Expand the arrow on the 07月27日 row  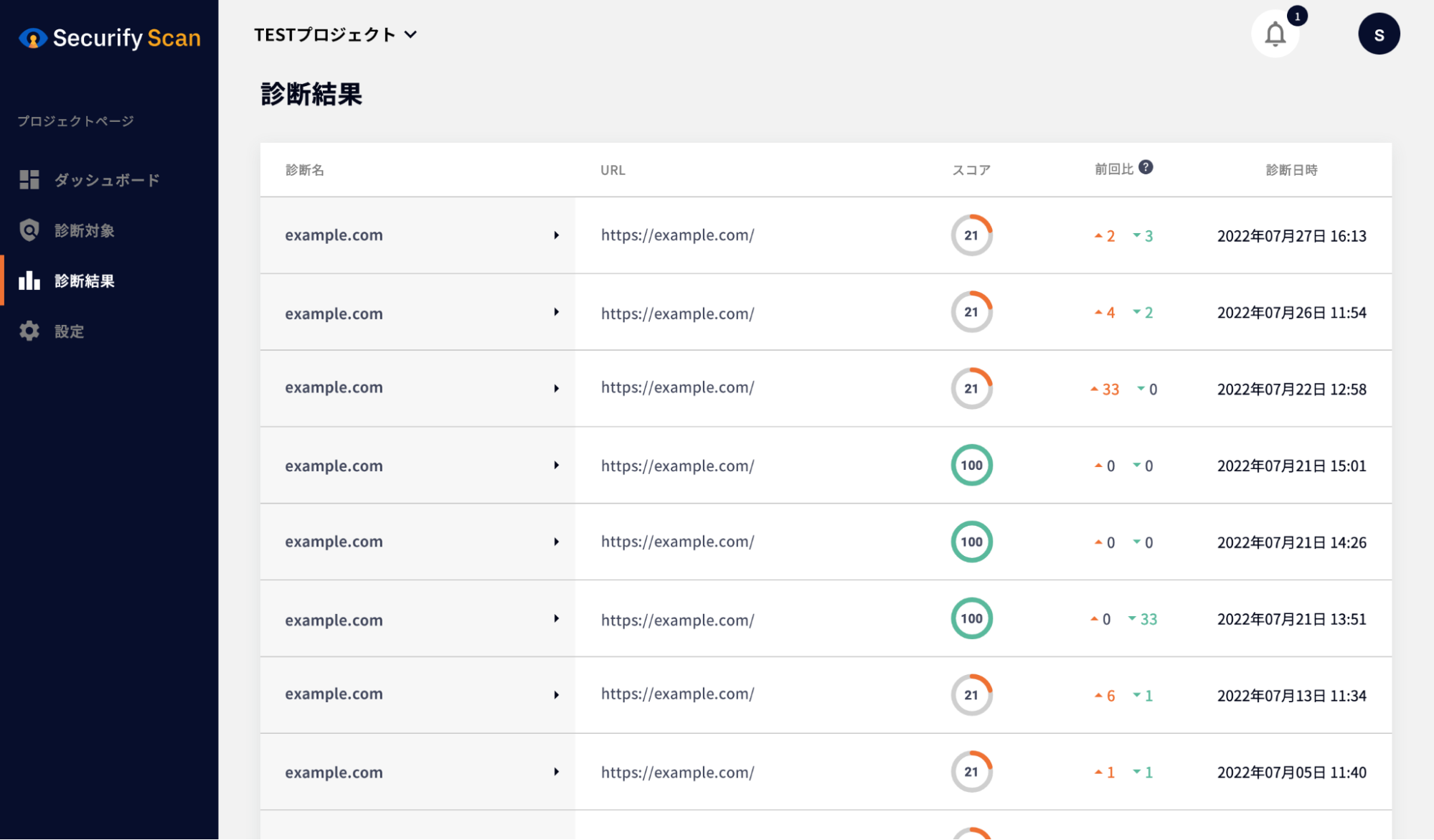(556, 235)
